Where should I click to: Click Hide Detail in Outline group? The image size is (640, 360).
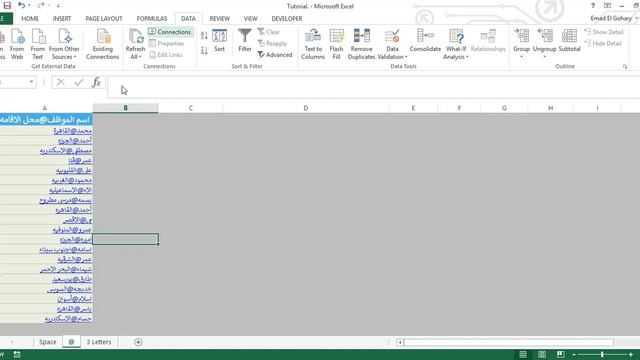pos(603,43)
